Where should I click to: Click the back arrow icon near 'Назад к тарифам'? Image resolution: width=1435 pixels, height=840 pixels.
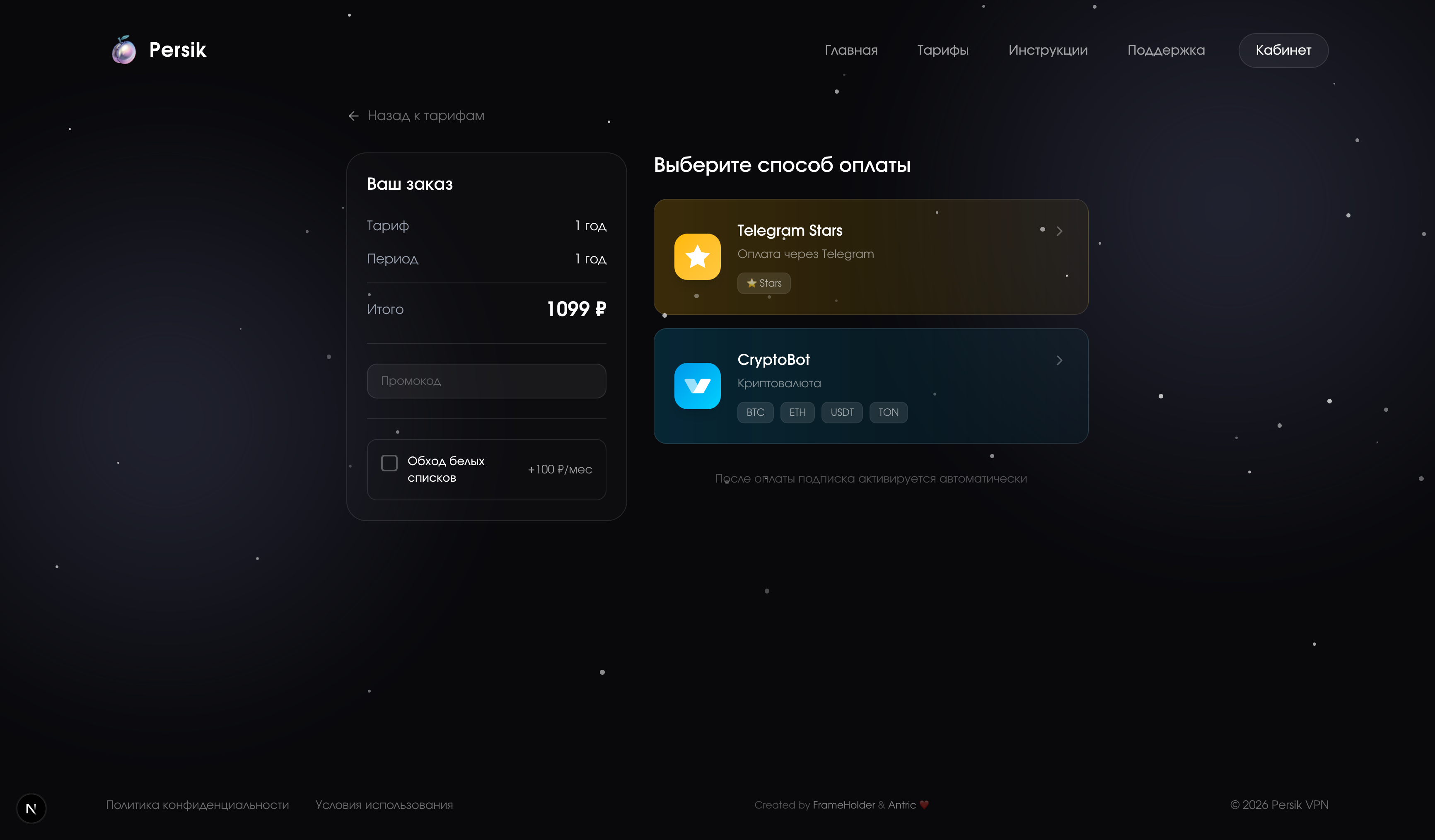click(x=353, y=116)
